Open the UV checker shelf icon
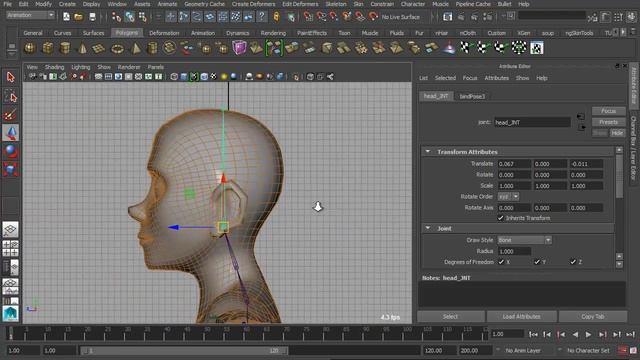 536,48
